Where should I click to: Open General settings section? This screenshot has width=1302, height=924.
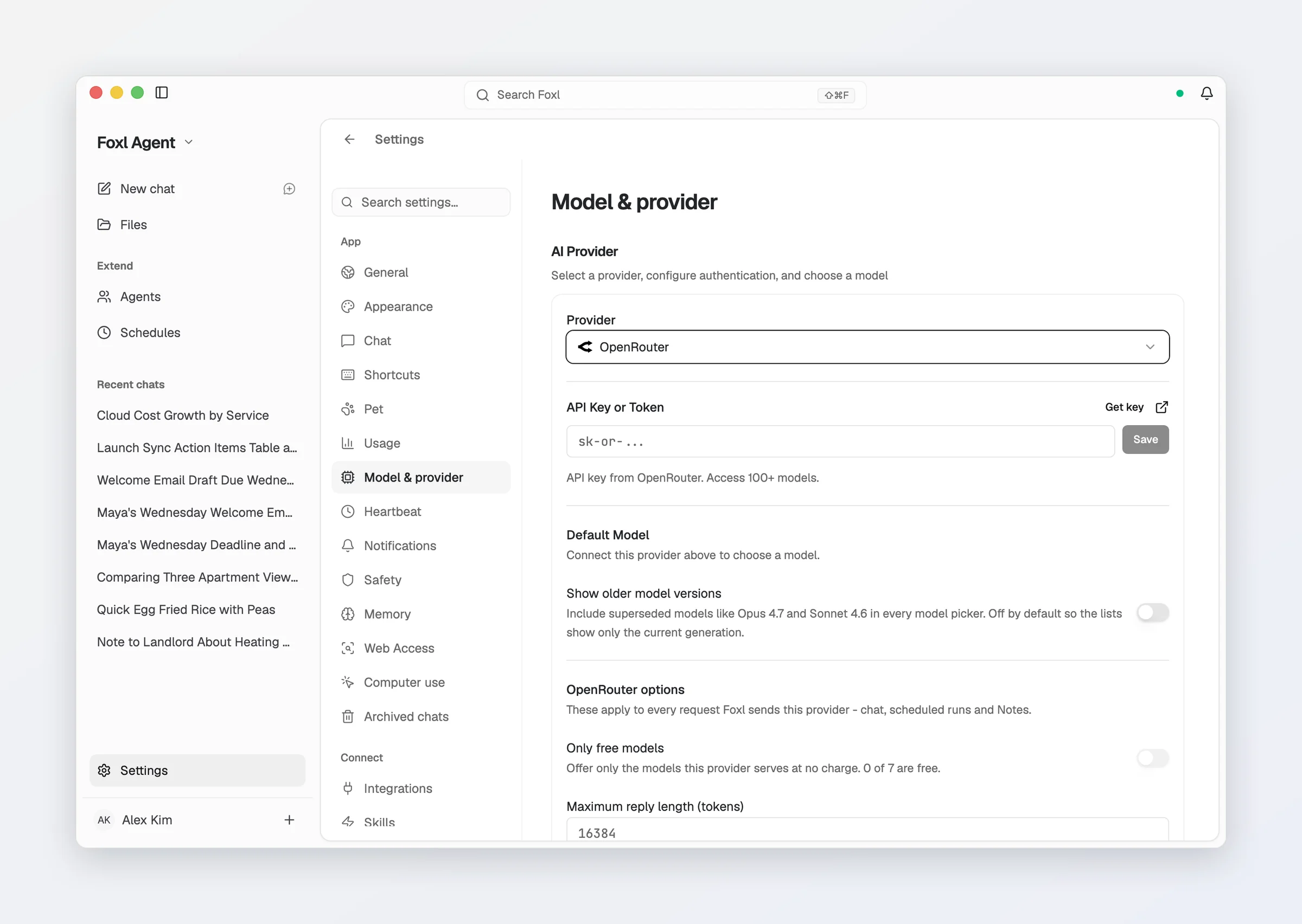pyautogui.click(x=421, y=273)
